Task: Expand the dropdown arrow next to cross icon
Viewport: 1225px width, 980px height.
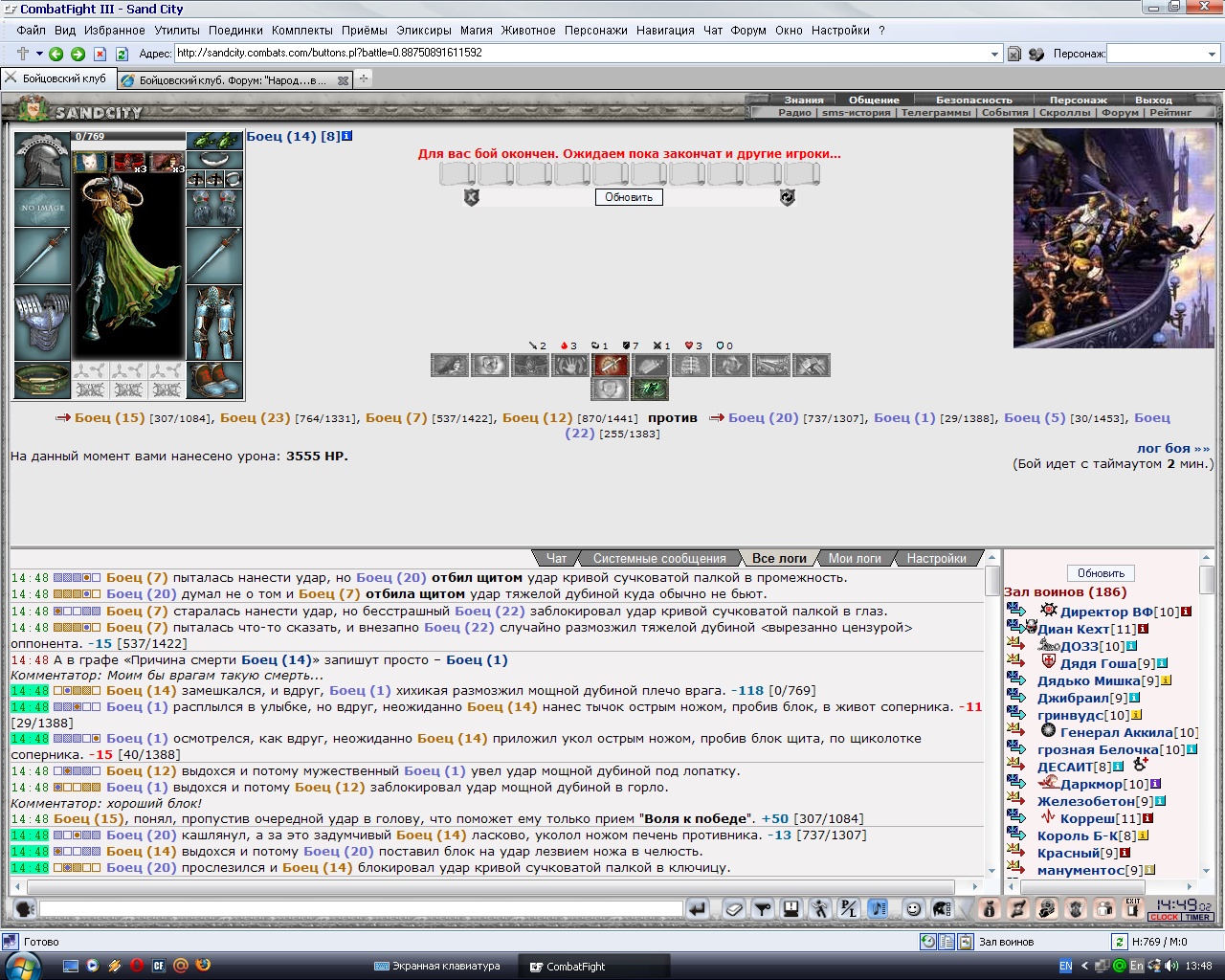Action: pos(39,54)
